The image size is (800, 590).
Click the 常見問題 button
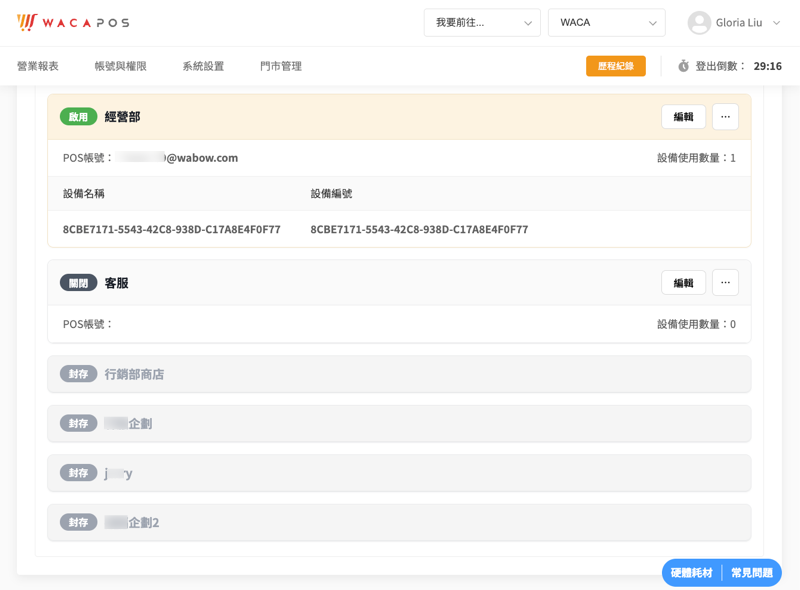pos(752,573)
